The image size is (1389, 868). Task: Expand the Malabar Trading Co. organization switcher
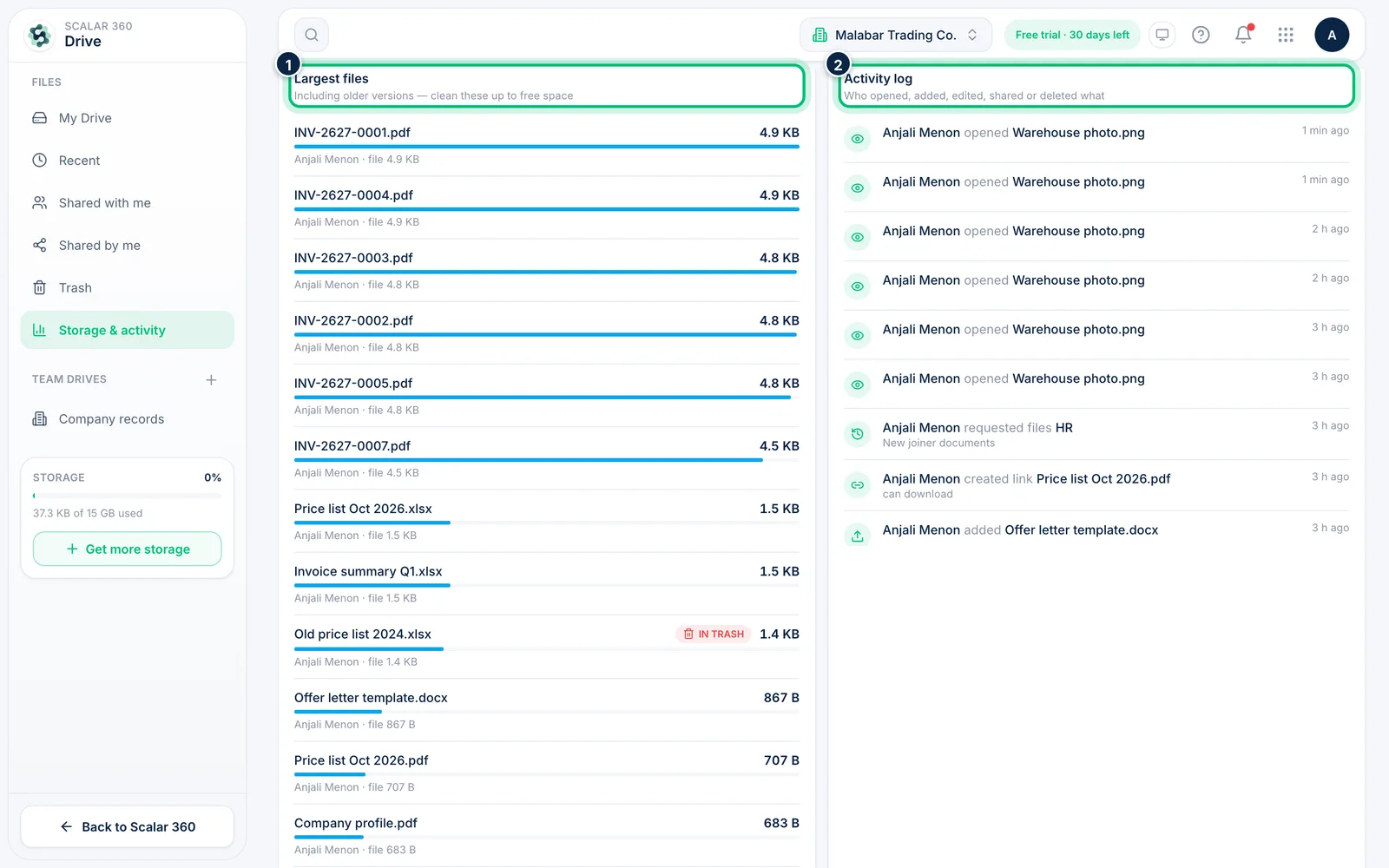(896, 35)
